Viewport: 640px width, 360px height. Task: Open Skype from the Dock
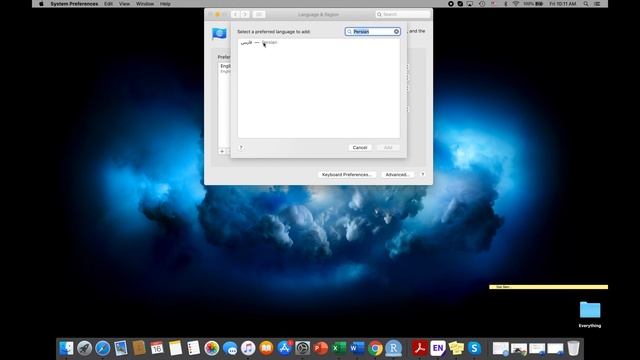[x=474, y=348]
